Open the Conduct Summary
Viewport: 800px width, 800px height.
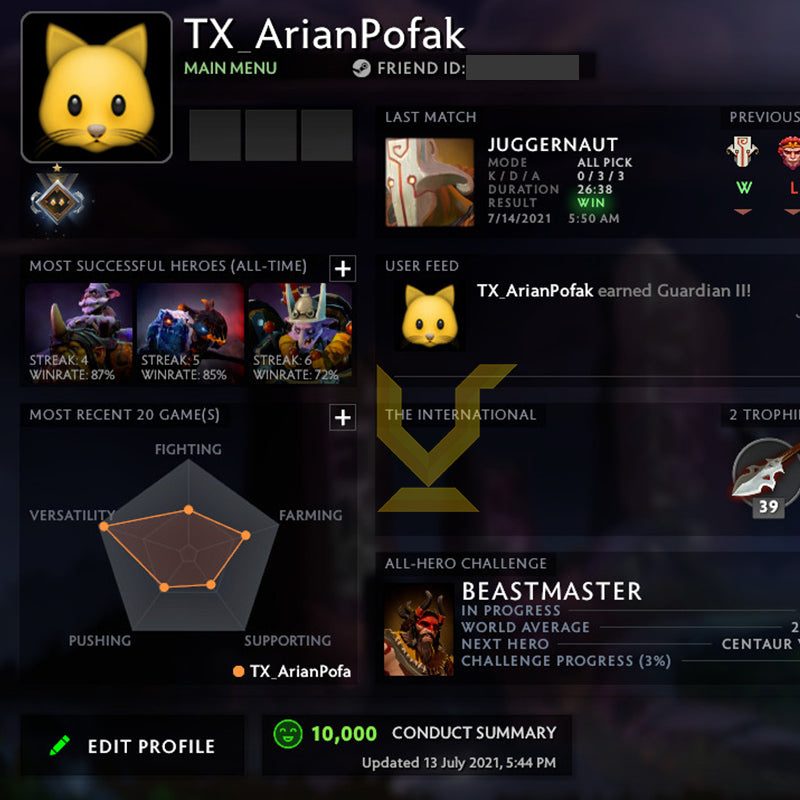[474, 733]
